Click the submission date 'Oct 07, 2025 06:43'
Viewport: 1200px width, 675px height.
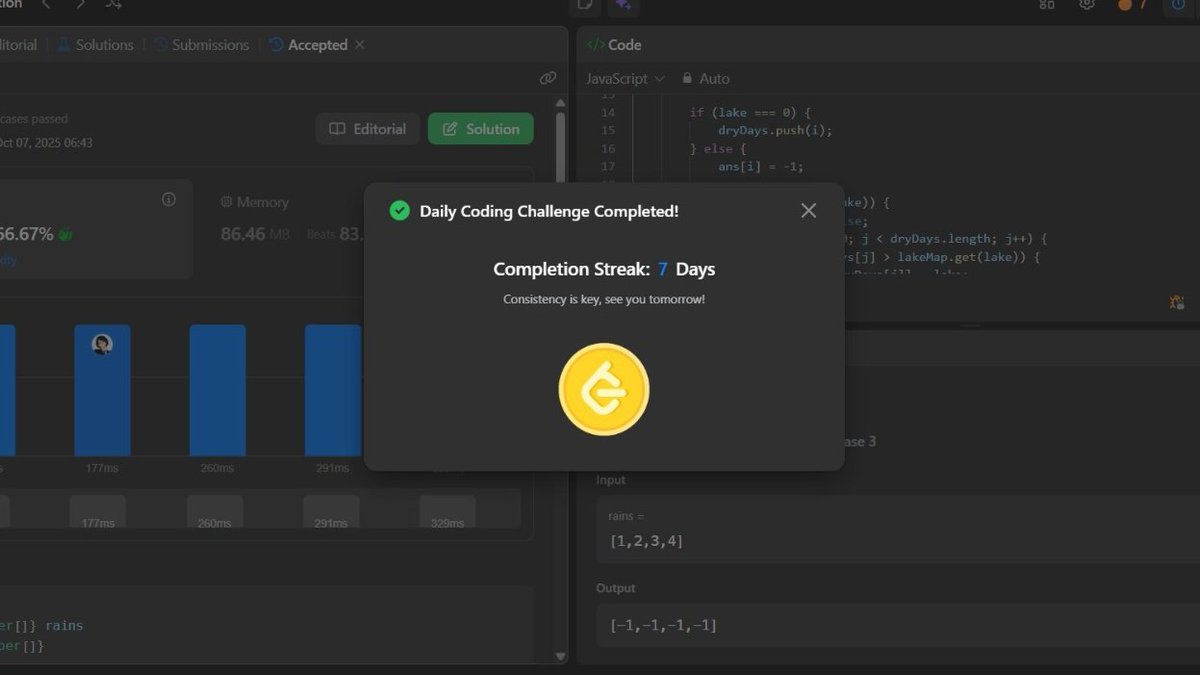[x=46, y=143]
